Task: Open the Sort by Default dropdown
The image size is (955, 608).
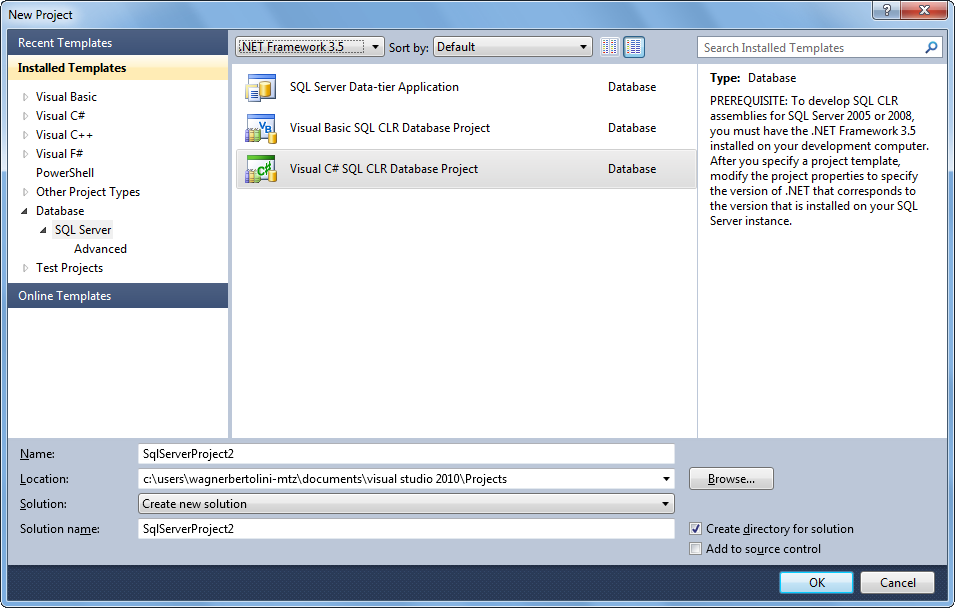Action: point(512,47)
